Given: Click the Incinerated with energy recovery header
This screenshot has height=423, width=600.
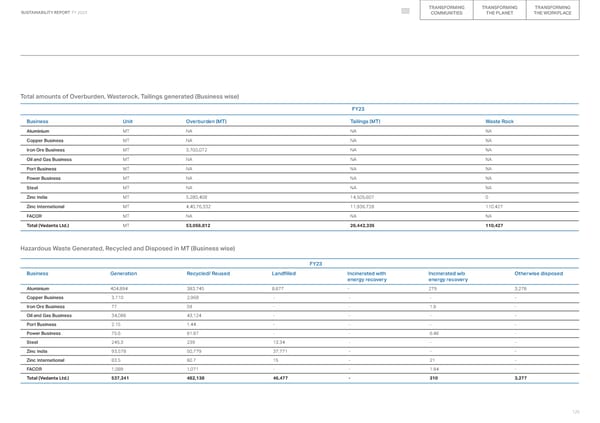Looking at the screenshot, I should tap(367, 276).
